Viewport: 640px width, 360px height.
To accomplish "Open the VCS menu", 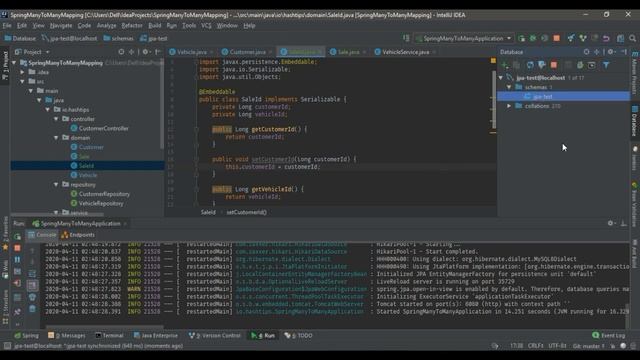I will [206, 25].
